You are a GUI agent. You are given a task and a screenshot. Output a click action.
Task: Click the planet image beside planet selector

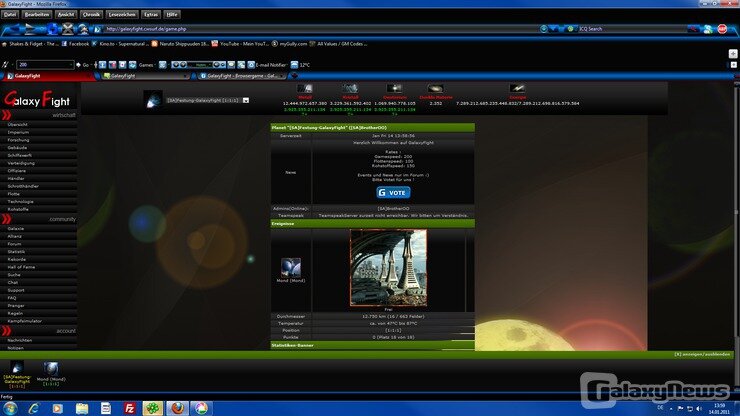pyautogui.click(x=153, y=99)
